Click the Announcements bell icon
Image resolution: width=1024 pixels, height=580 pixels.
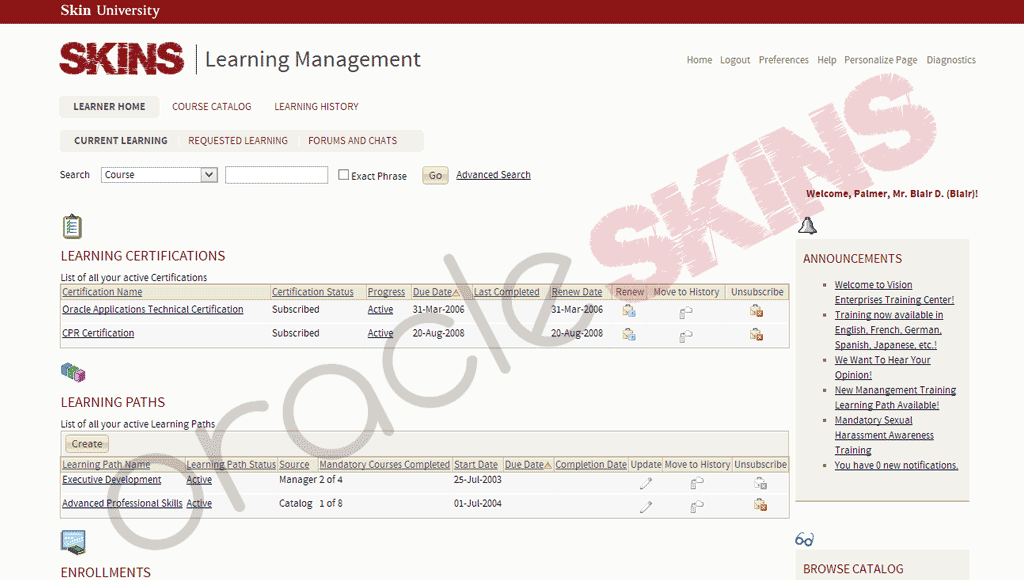[807, 226]
